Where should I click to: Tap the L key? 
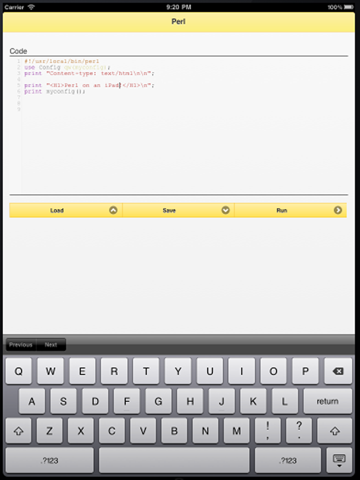click(x=285, y=401)
